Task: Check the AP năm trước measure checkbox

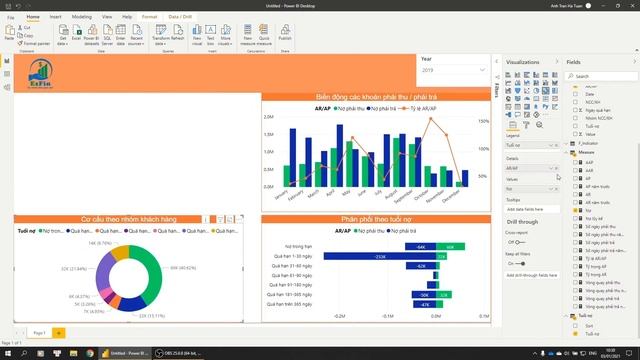Action: tap(576, 187)
